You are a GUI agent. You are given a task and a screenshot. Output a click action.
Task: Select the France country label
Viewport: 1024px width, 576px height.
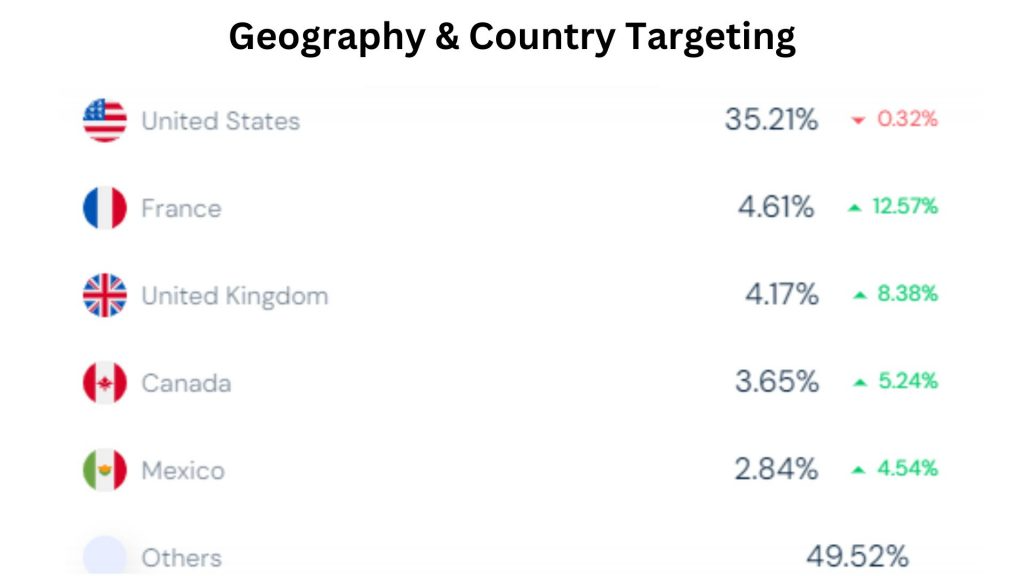coord(181,208)
